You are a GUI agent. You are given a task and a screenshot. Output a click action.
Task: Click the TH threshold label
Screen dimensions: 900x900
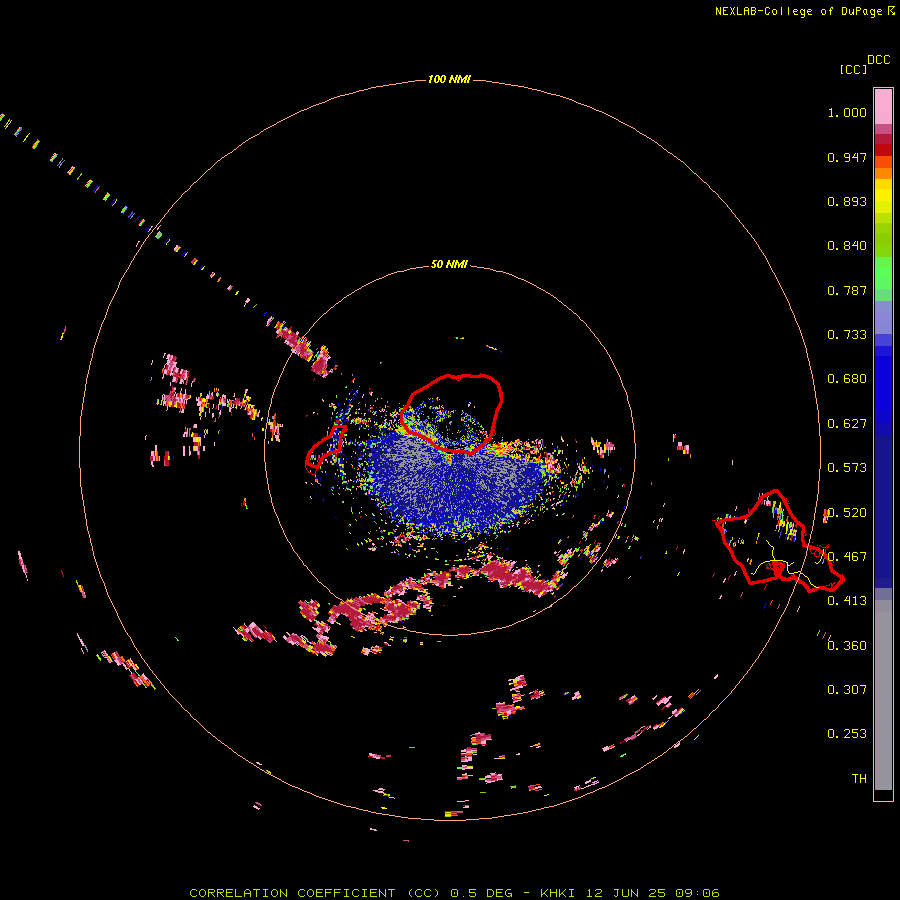coord(859,779)
